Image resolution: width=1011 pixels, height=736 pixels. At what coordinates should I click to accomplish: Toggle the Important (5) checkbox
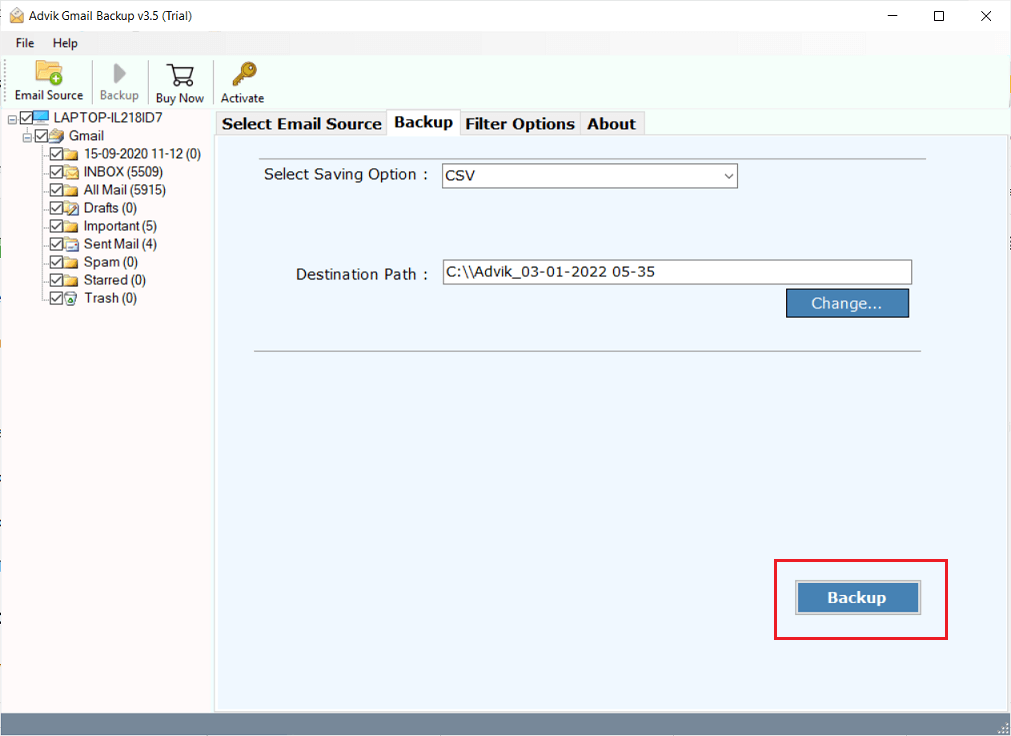point(56,226)
